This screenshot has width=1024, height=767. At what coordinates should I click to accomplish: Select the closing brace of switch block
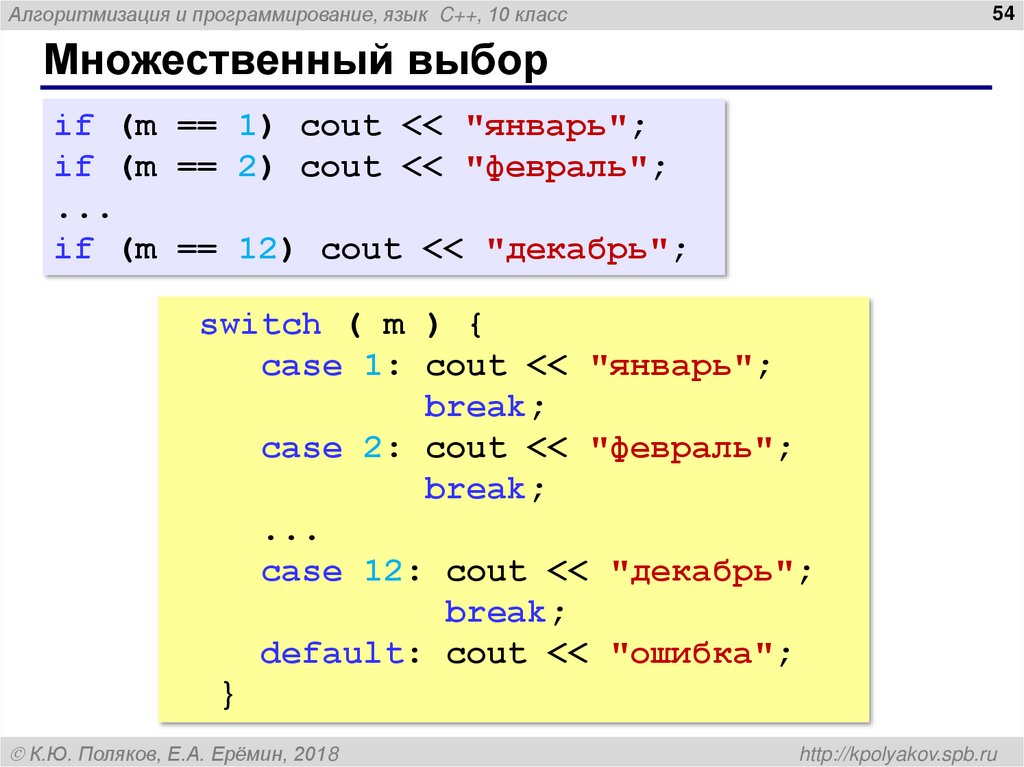pyautogui.click(x=228, y=693)
